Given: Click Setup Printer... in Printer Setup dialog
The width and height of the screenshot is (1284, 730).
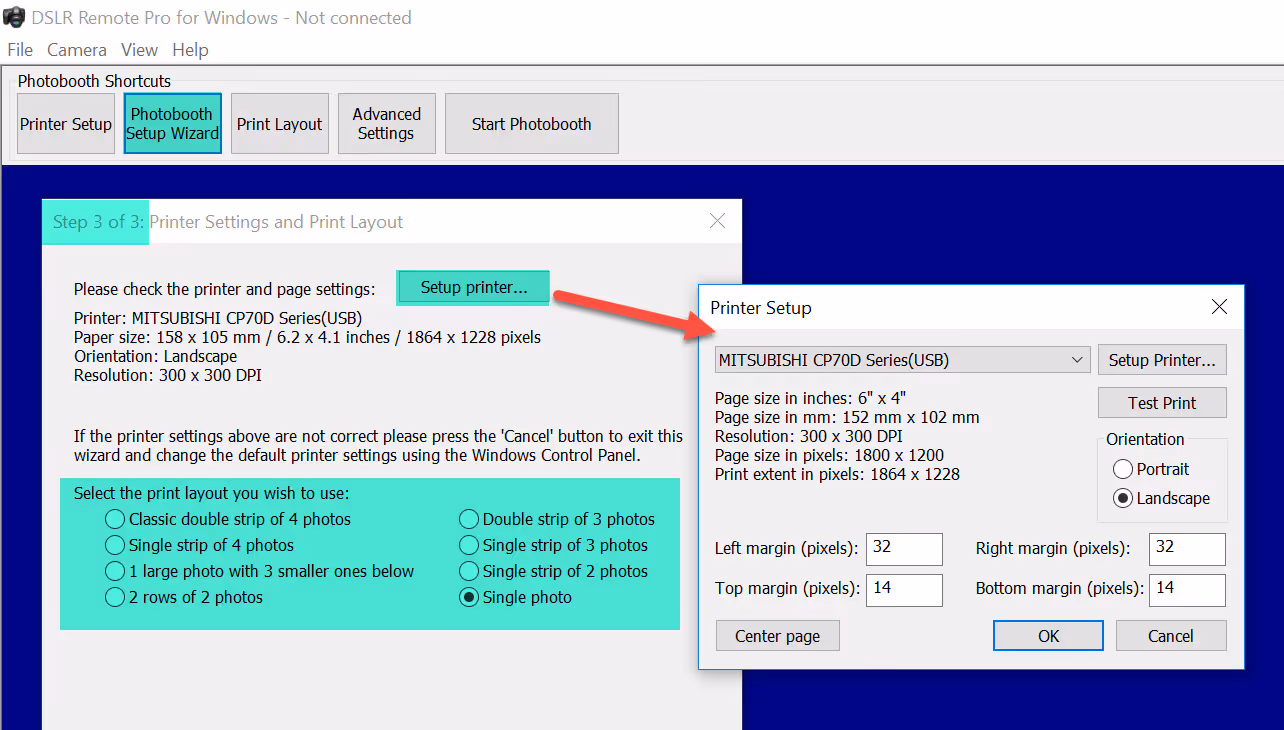Looking at the screenshot, I should point(1162,360).
